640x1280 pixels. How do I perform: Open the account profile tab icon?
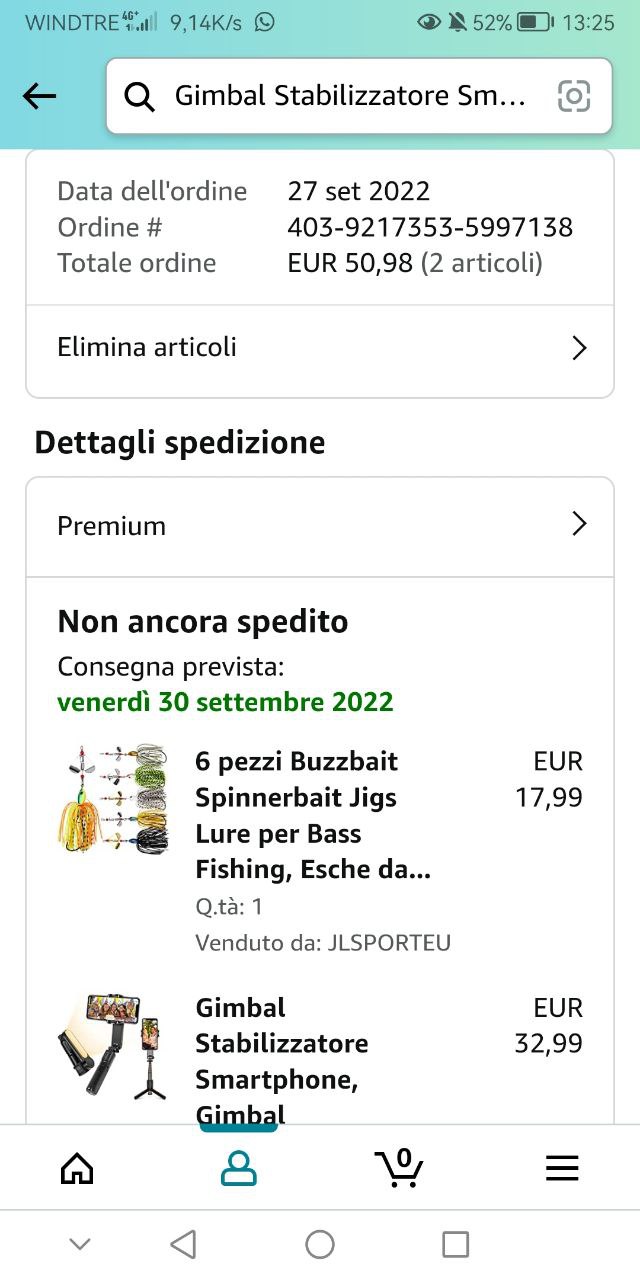238,1167
